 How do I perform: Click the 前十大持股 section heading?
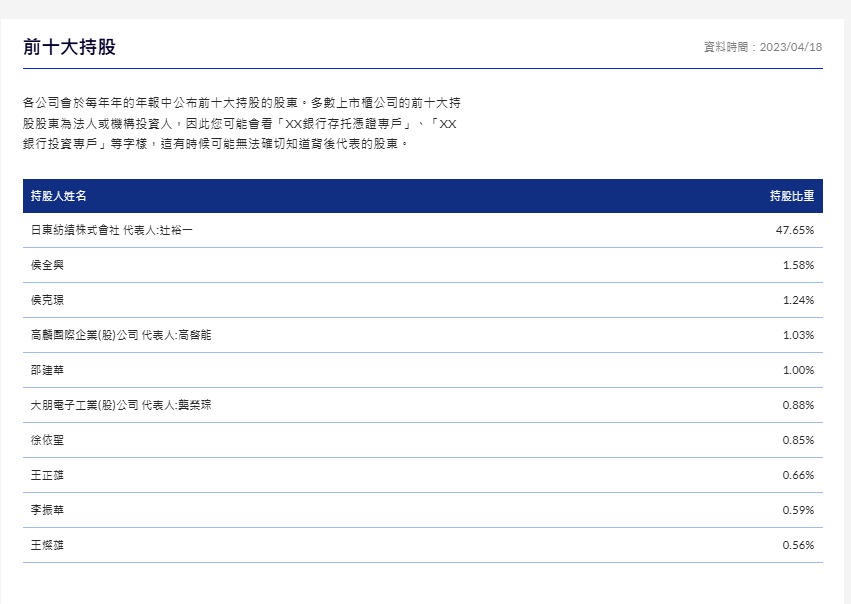coord(69,47)
